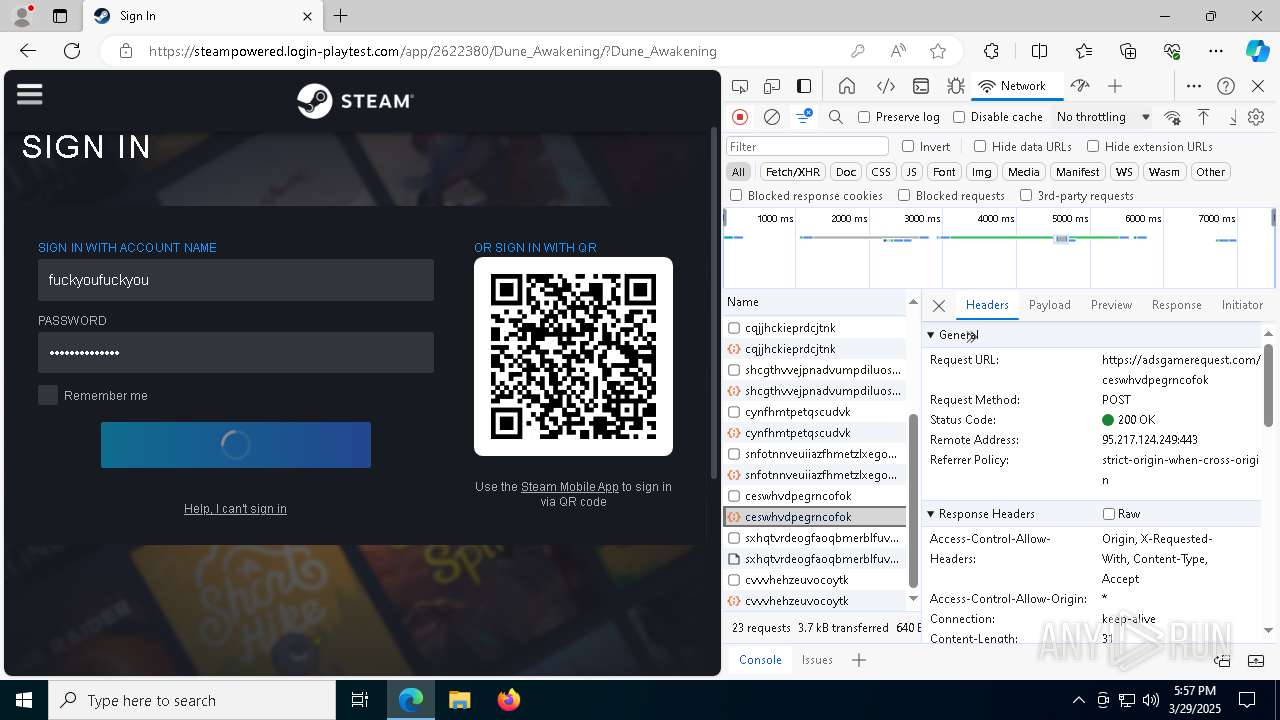
Task: Open Task View on taskbar
Action: coord(360,700)
